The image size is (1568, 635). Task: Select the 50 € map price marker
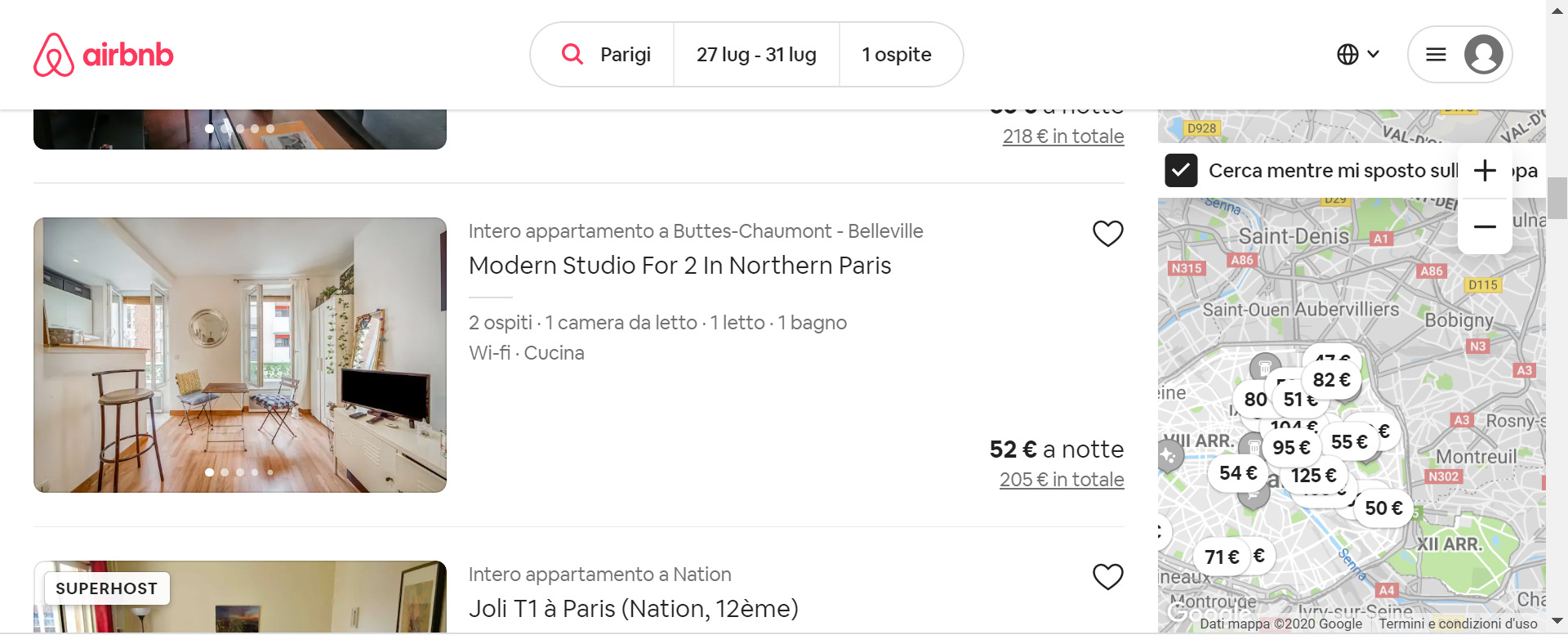click(1383, 508)
